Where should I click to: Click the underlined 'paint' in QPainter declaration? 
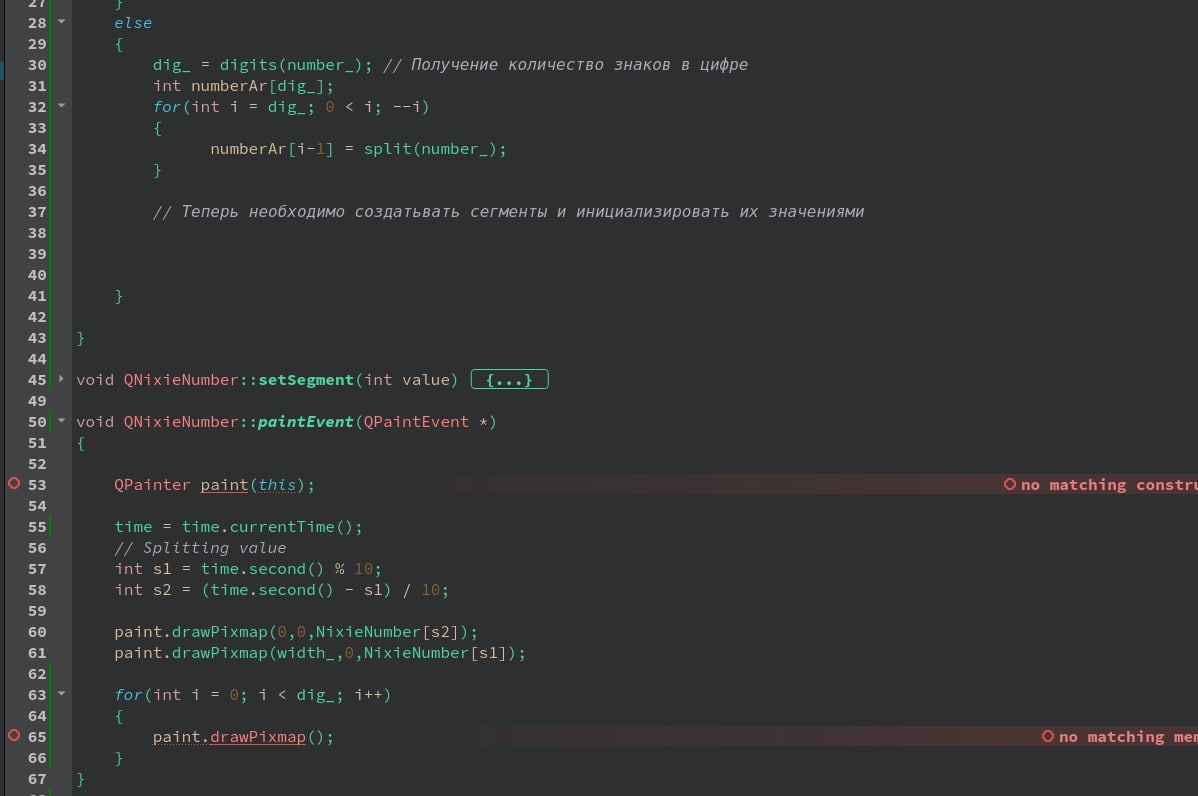coord(224,485)
